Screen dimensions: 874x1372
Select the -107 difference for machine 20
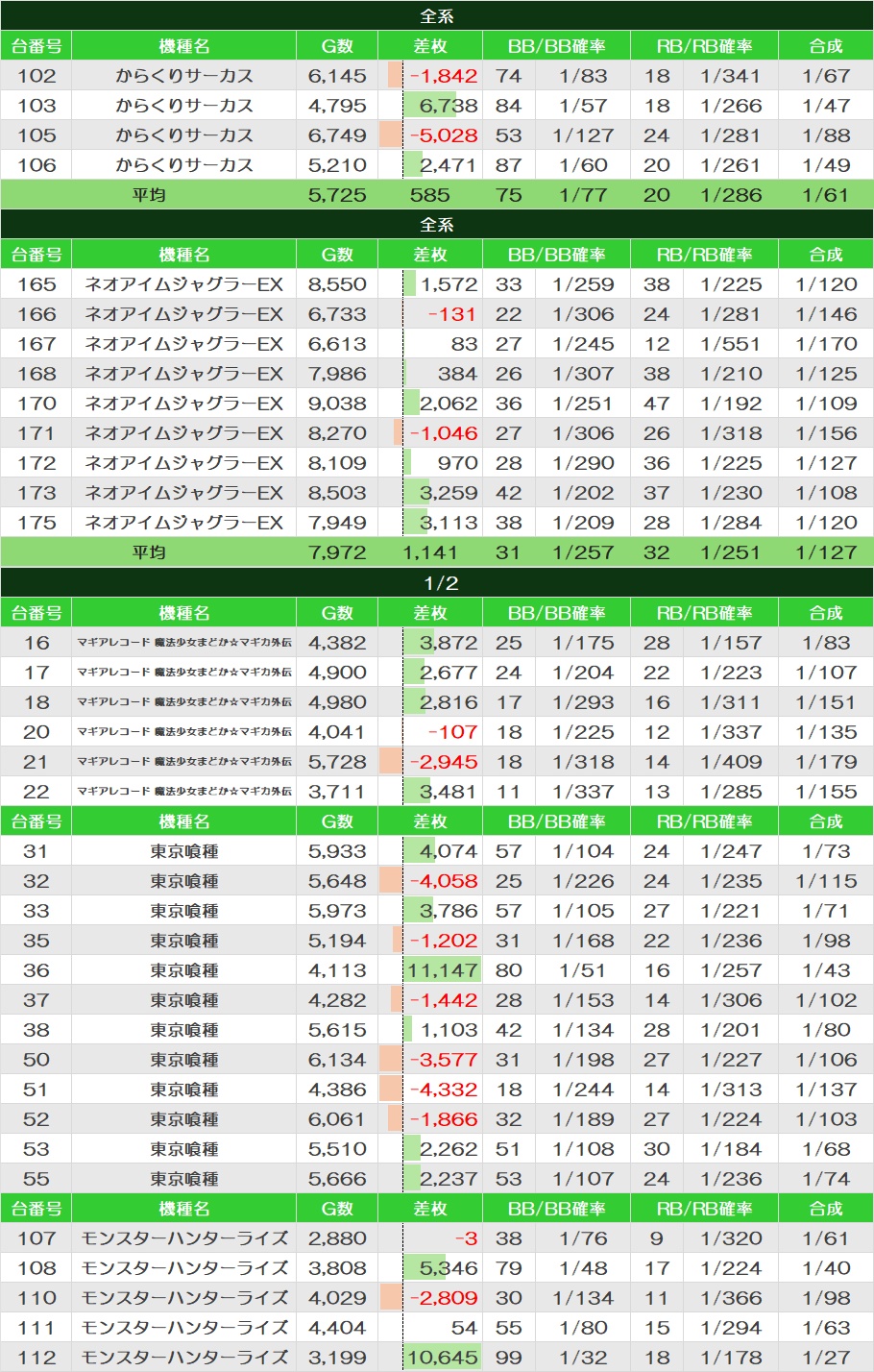[452, 732]
